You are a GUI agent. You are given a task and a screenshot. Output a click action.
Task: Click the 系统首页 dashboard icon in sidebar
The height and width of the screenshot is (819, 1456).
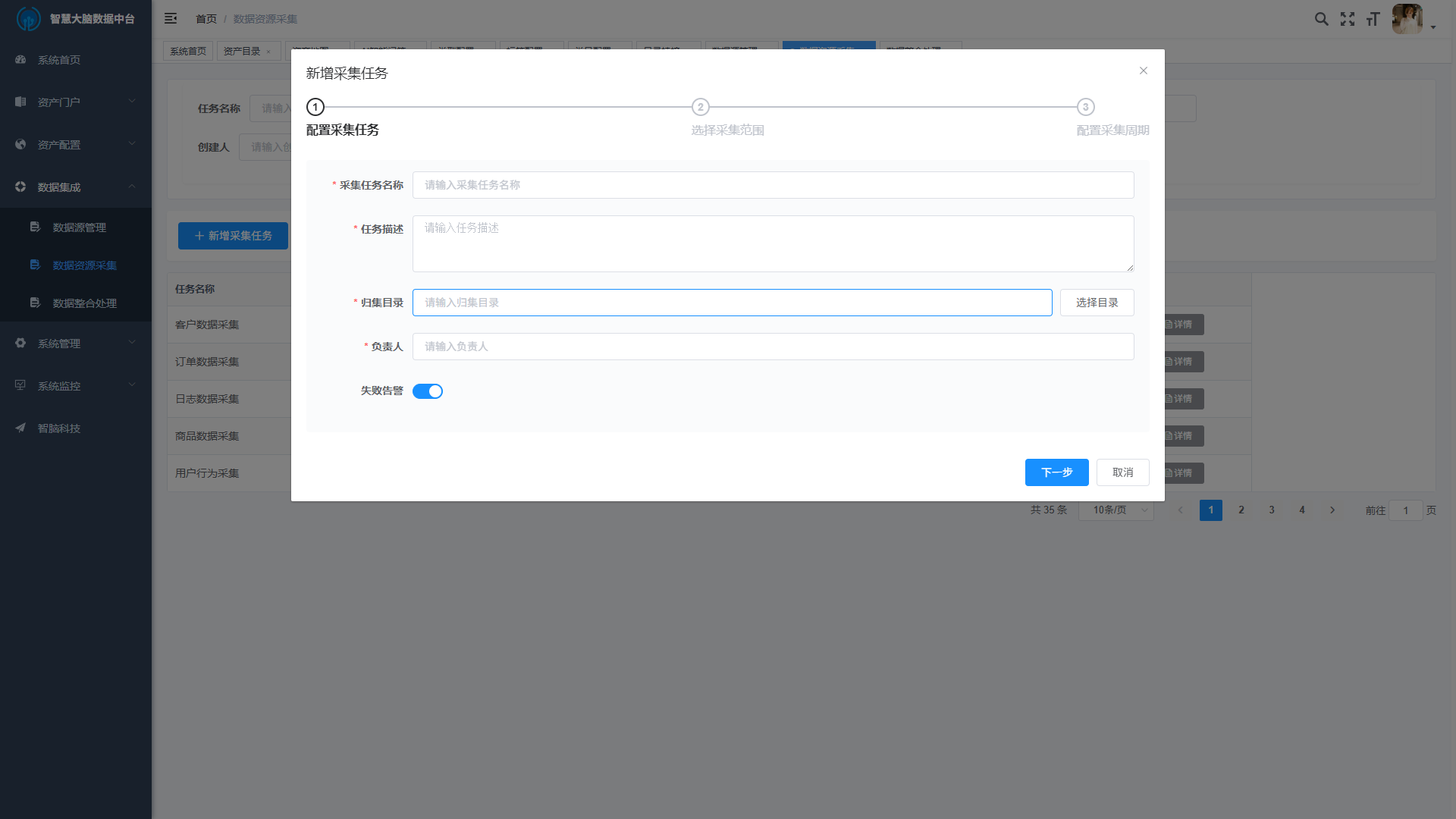(20, 60)
